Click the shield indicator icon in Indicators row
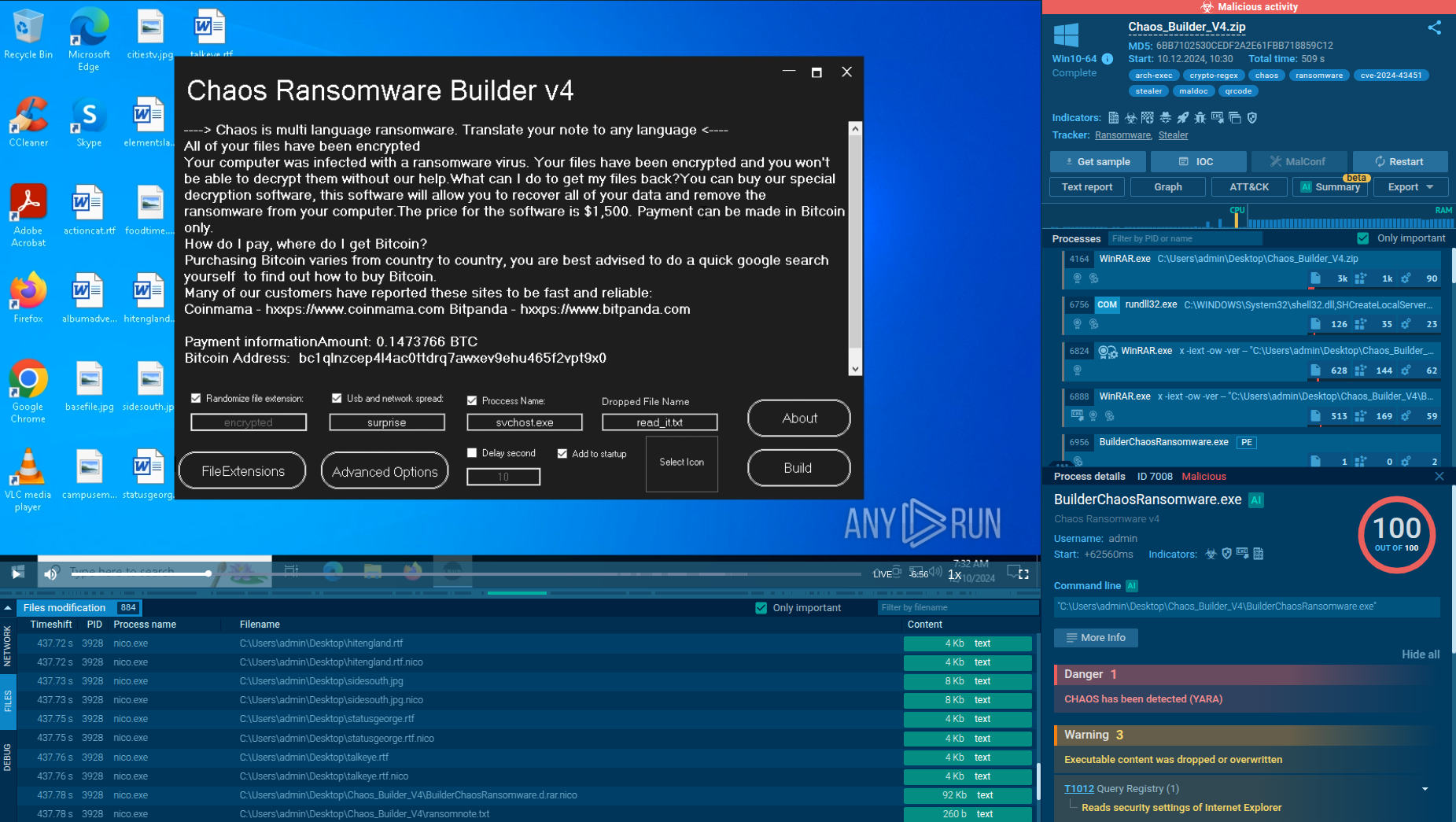 click(1251, 118)
